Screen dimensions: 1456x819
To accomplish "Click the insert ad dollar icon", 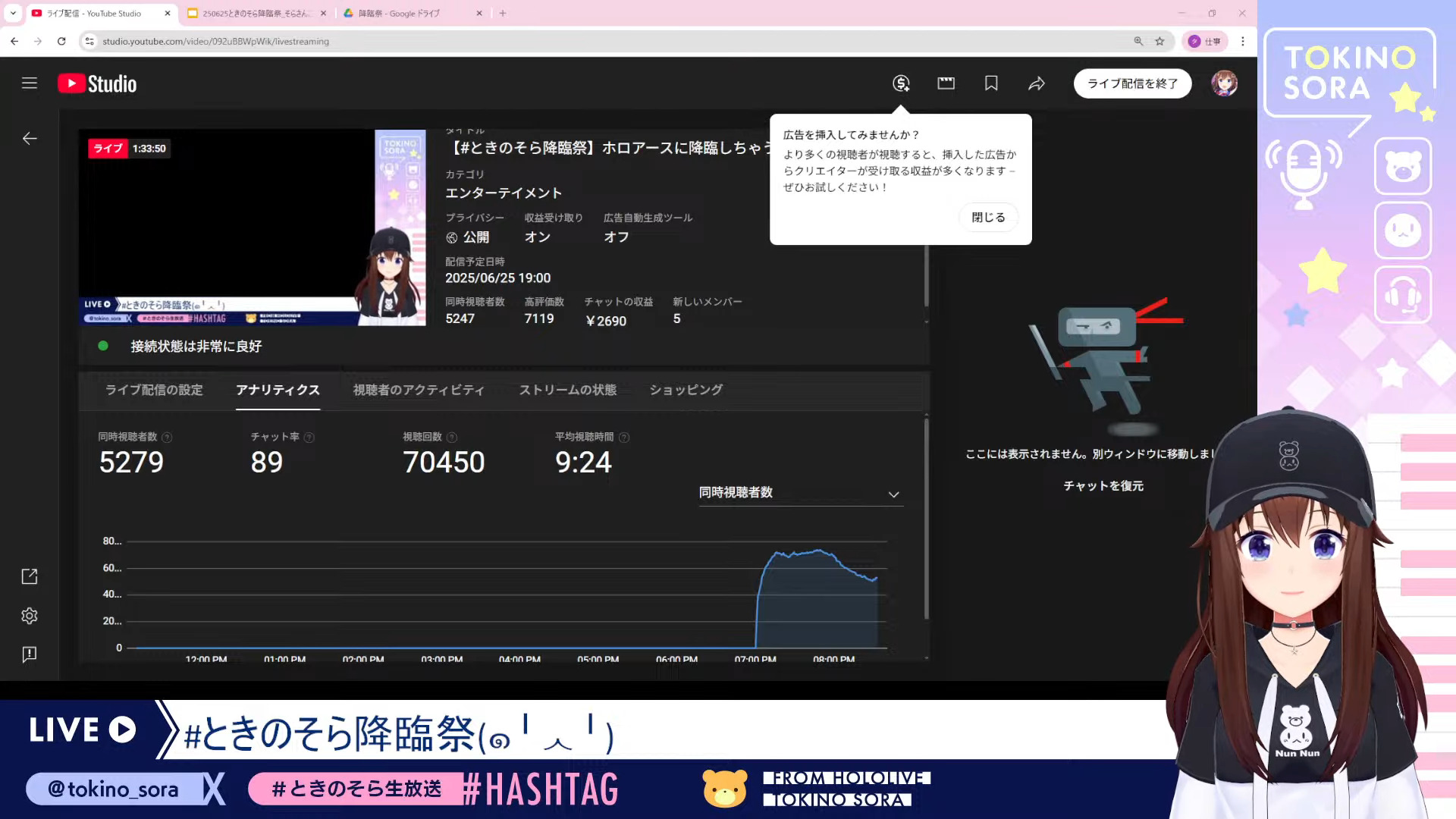I will [x=901, y=83].
